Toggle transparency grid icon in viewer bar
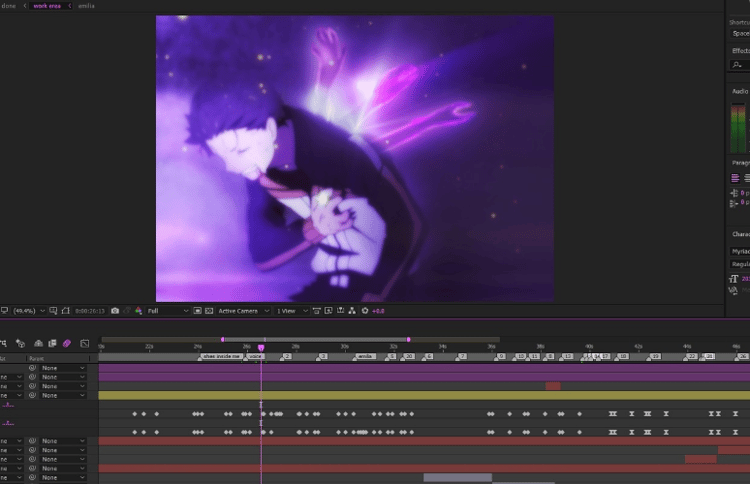750x484 pixels. (209, 311)
